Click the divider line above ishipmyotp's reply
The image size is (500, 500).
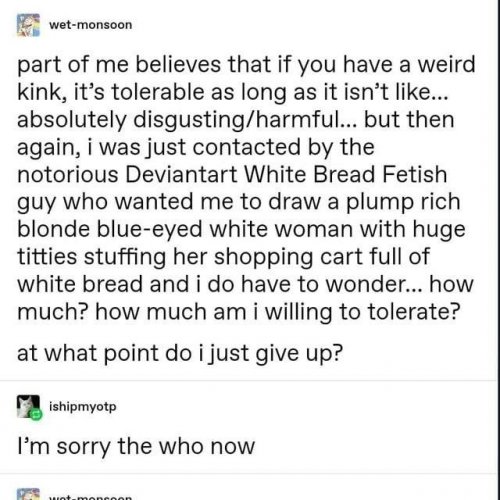pos(249,380)
